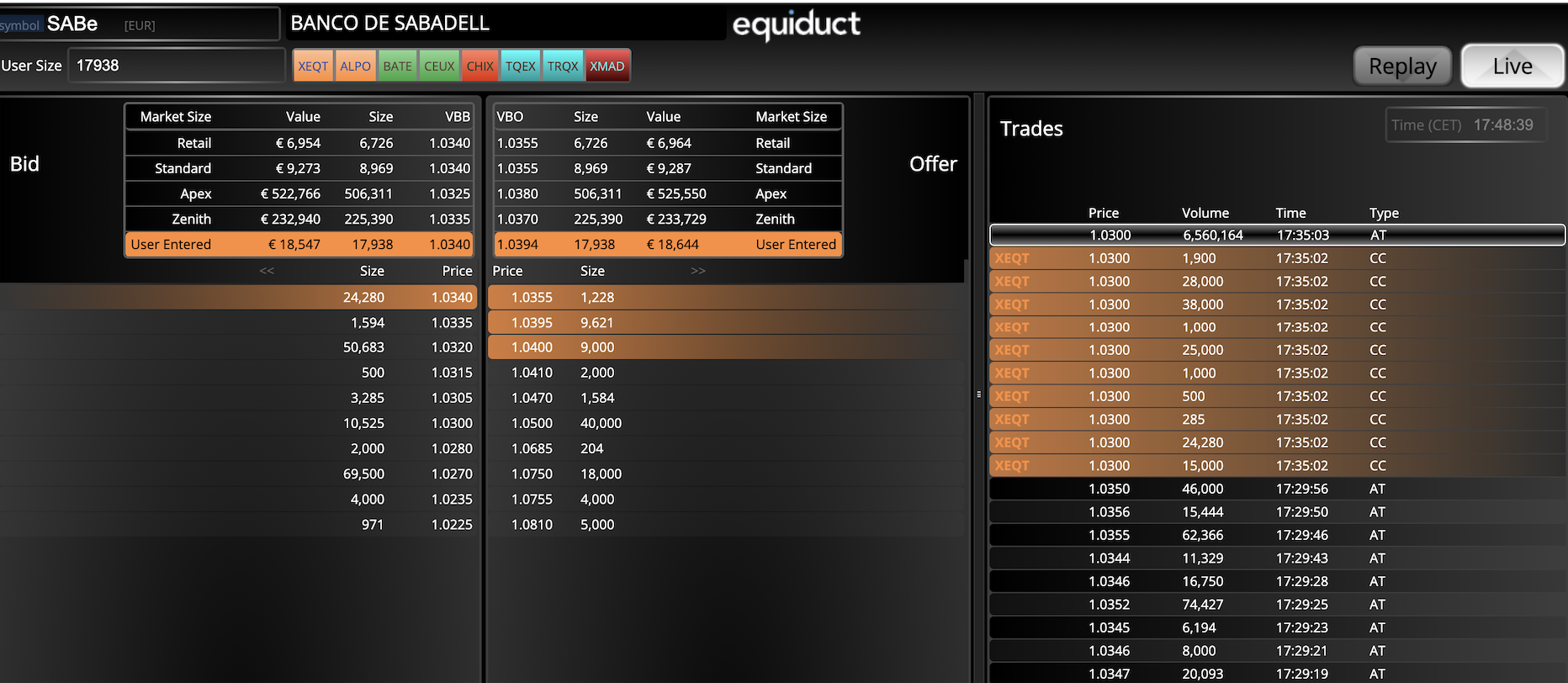Select the offer order with size 18,000

pyautogui.click(x=725, y=474)
